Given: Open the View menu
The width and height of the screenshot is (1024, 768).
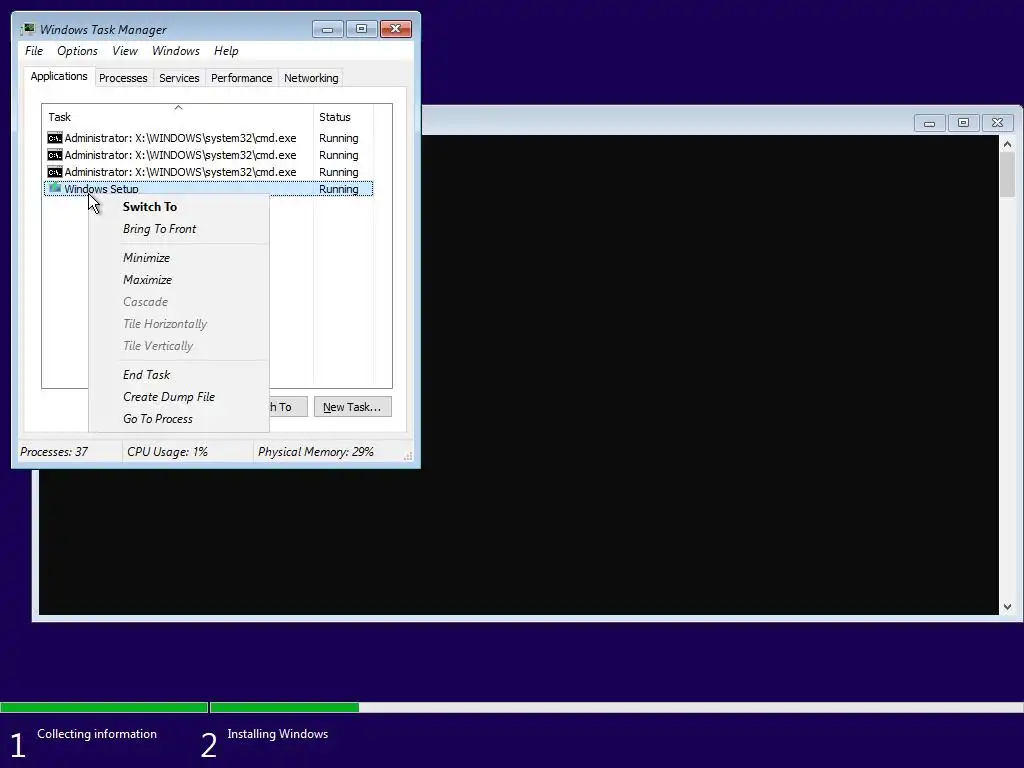Looking at the screenshot, I should (125, 51).
